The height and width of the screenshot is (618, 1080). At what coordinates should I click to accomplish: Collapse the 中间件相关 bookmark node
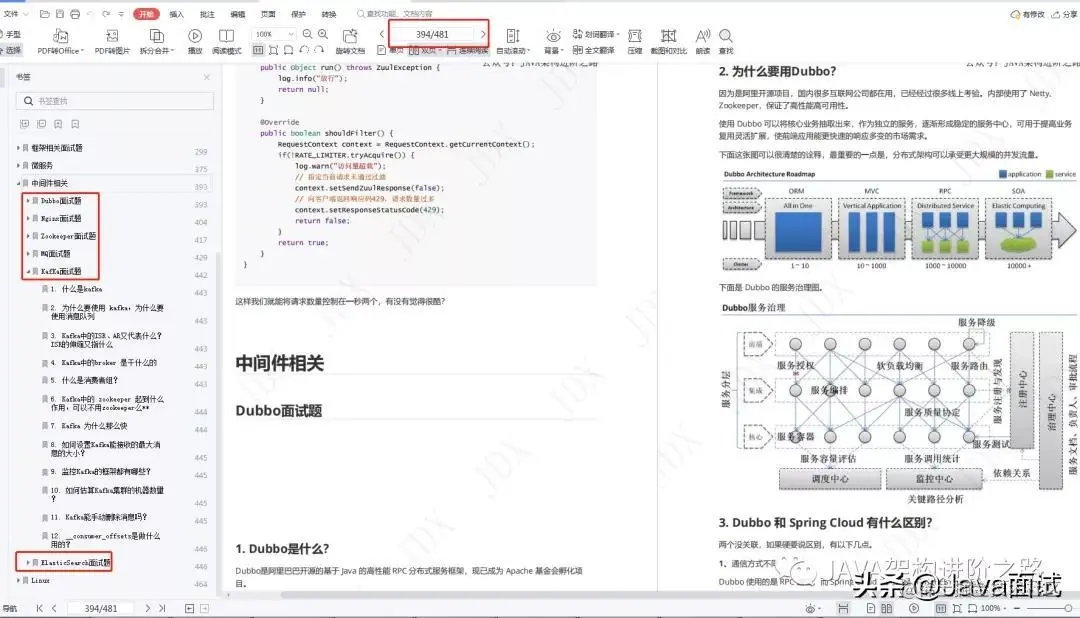pyautogui.click(x=18, y=183)
